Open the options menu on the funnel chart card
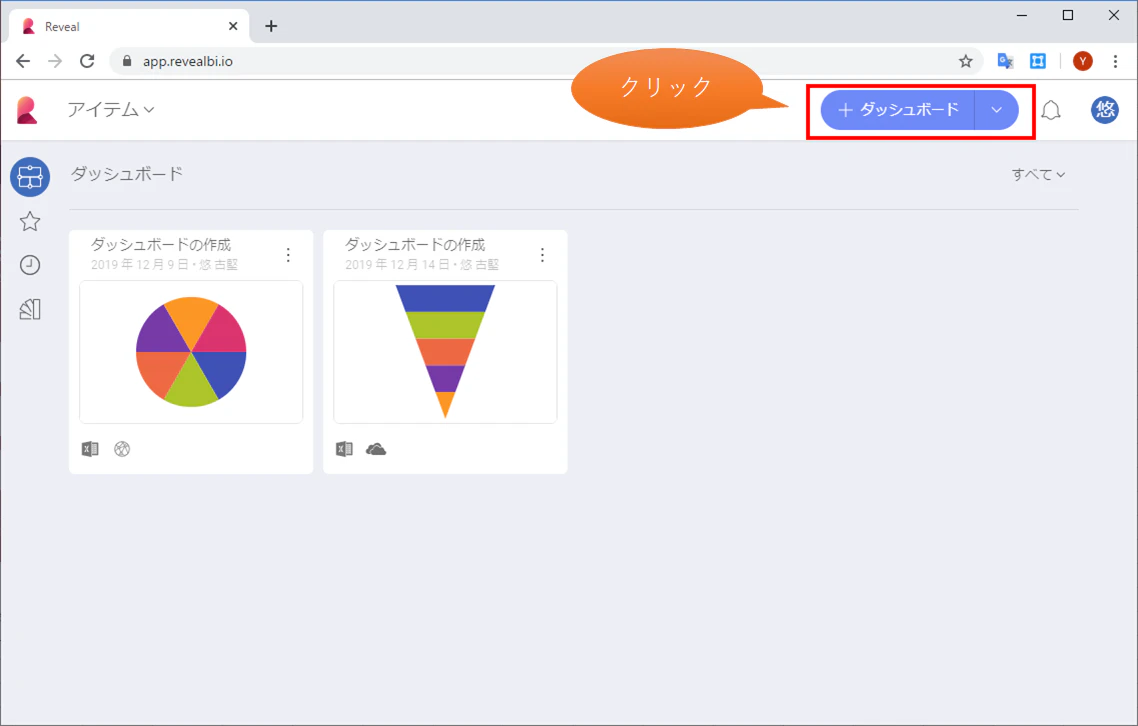Image resolution: width=1138 pixels, height=726 pixels. click(542, 255)
